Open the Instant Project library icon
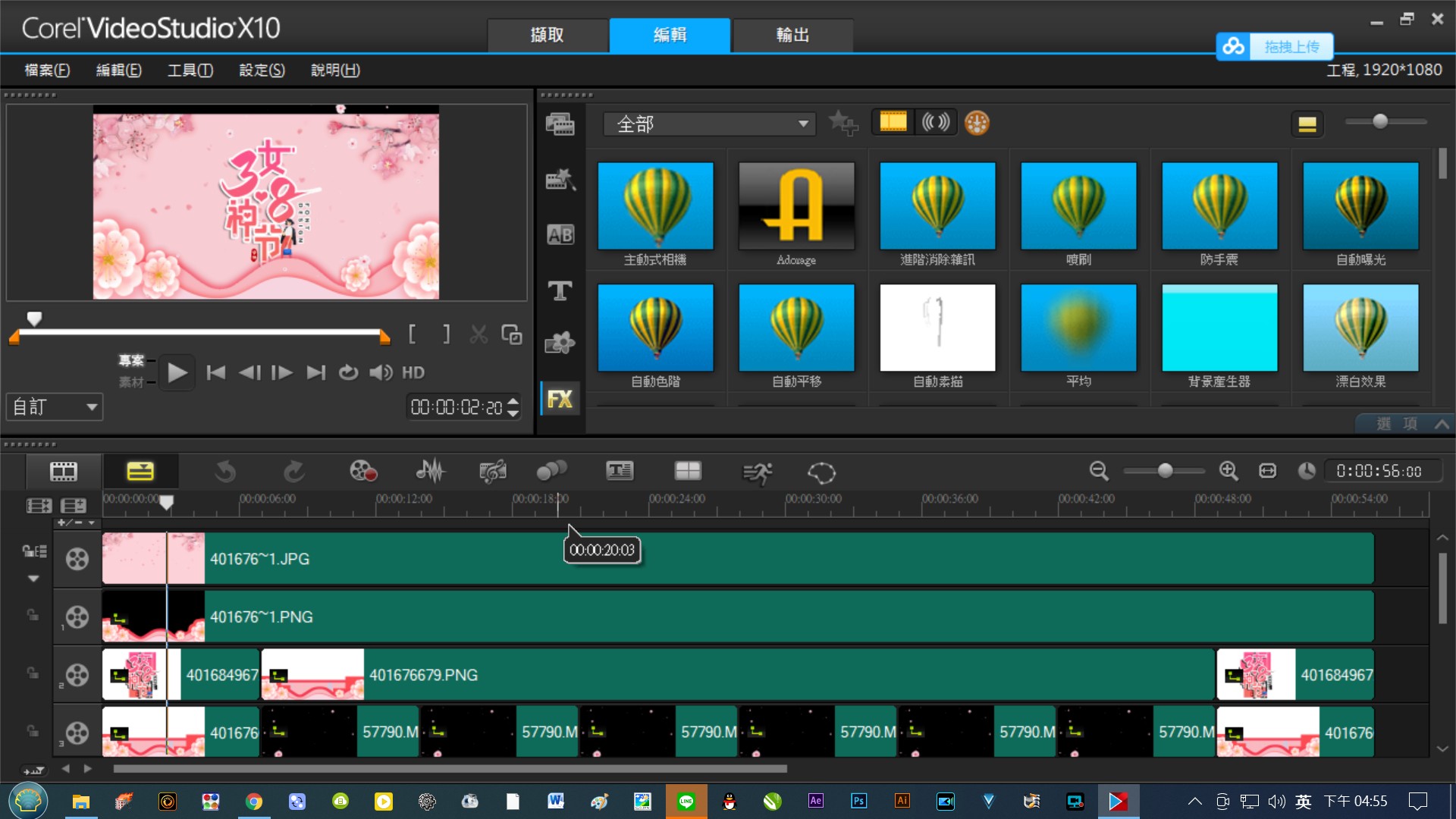 tap(560, 179)
